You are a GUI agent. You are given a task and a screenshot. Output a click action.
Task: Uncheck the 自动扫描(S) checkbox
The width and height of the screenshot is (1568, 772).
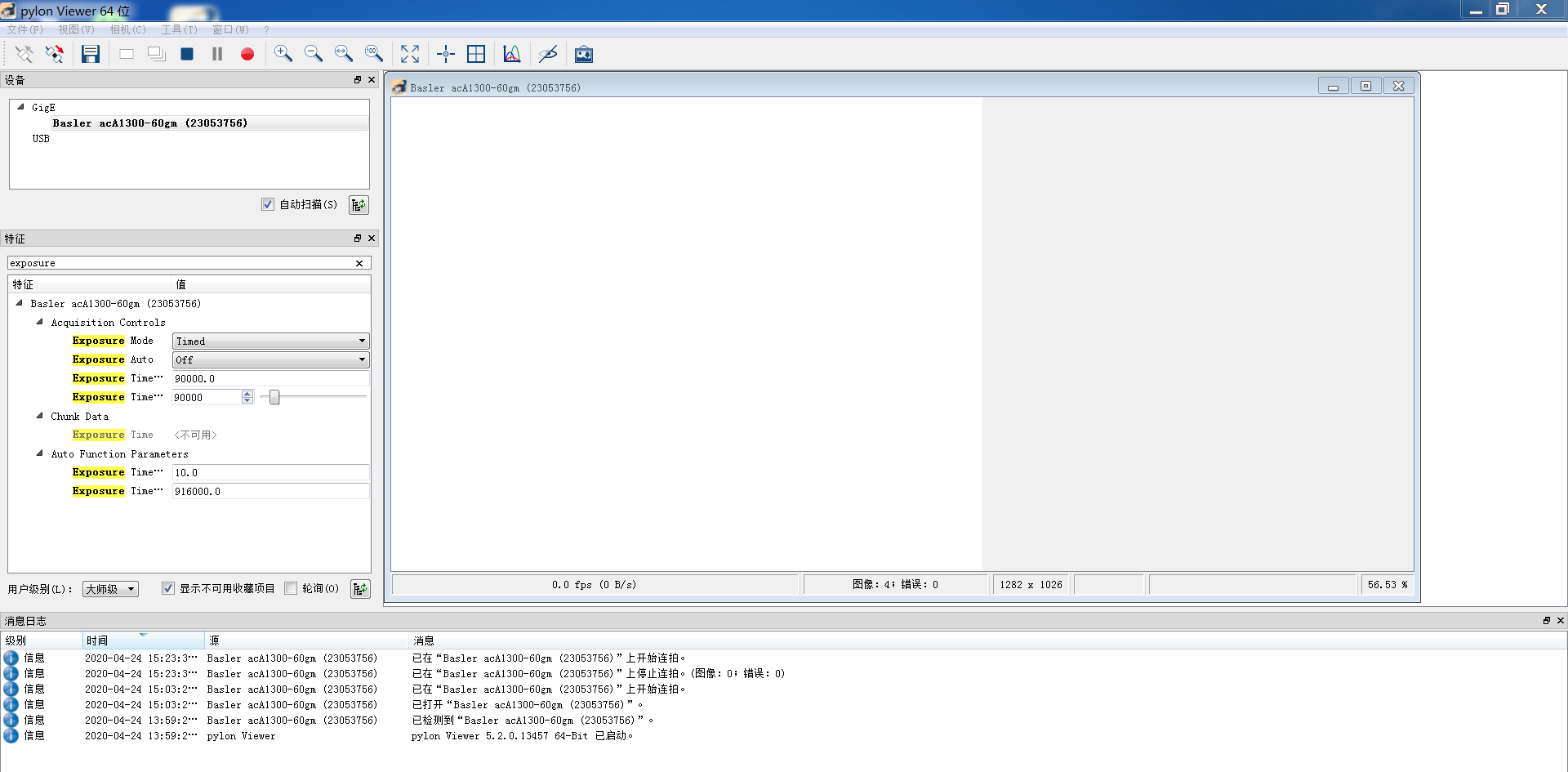pyautogui.click(x=267, y=204)
